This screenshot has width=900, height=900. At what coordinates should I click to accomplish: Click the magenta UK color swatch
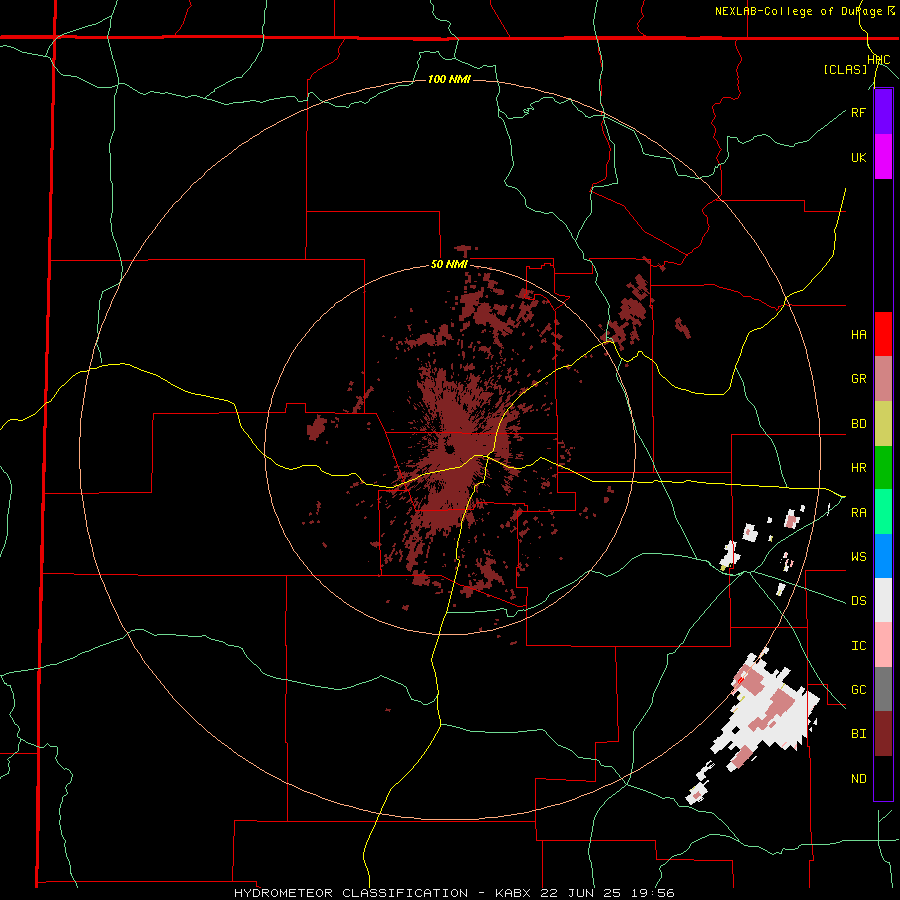click(x=883, y=157)
